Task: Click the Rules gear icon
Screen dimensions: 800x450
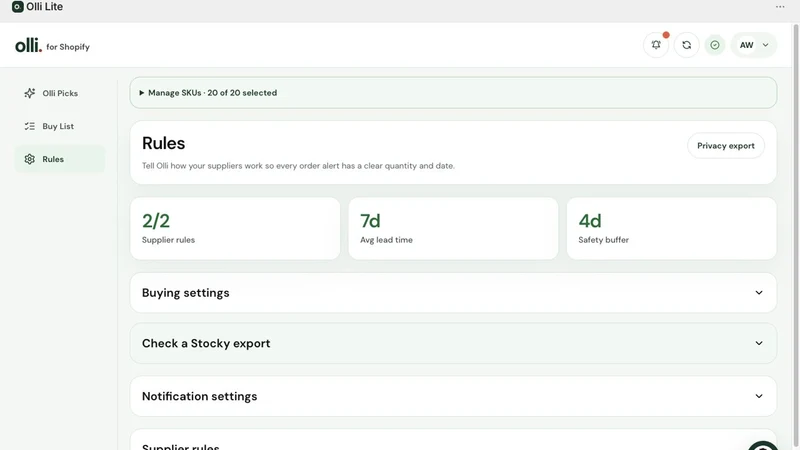Action: [x=30, y=159]
